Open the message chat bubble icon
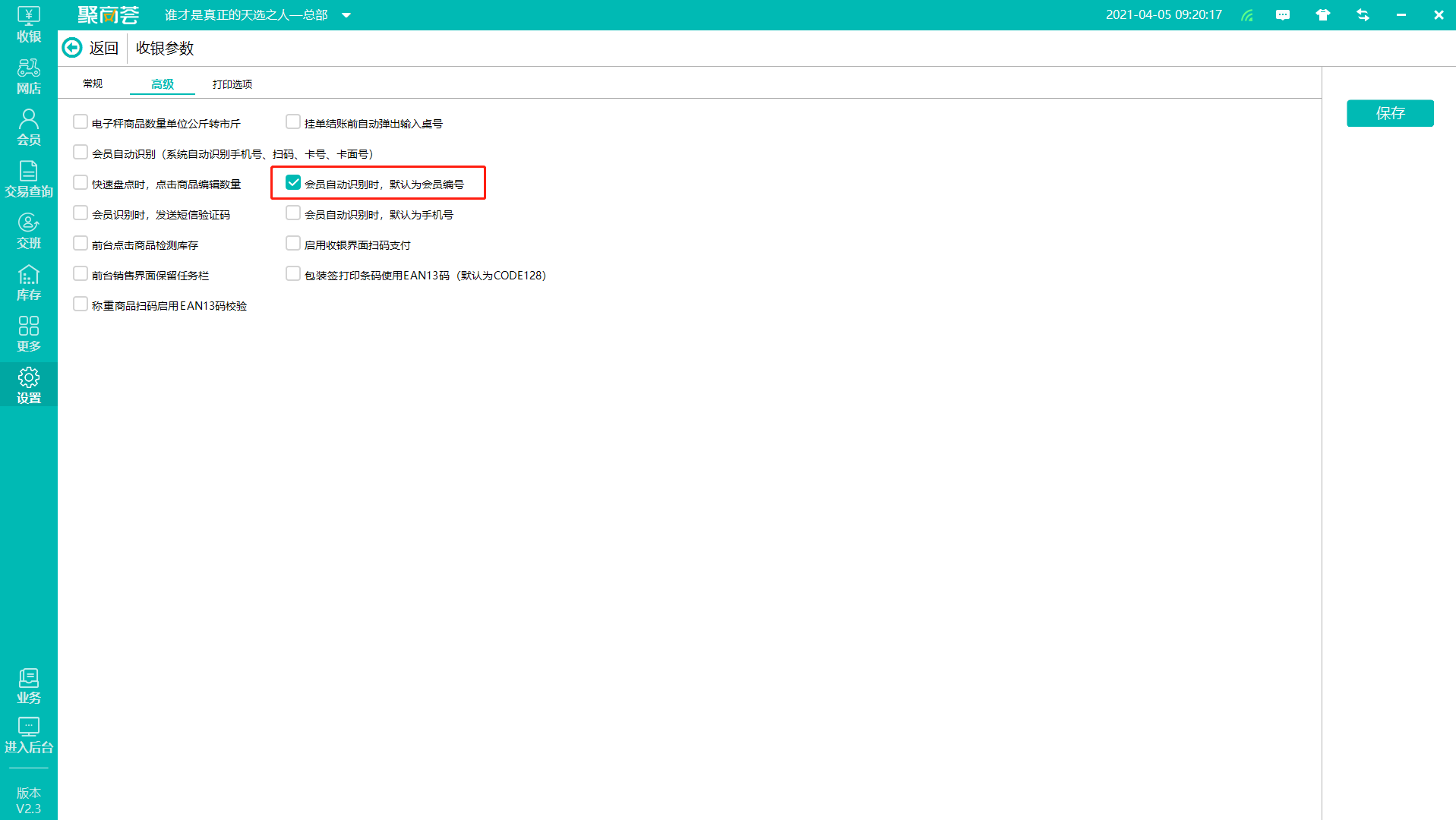 1283,15
